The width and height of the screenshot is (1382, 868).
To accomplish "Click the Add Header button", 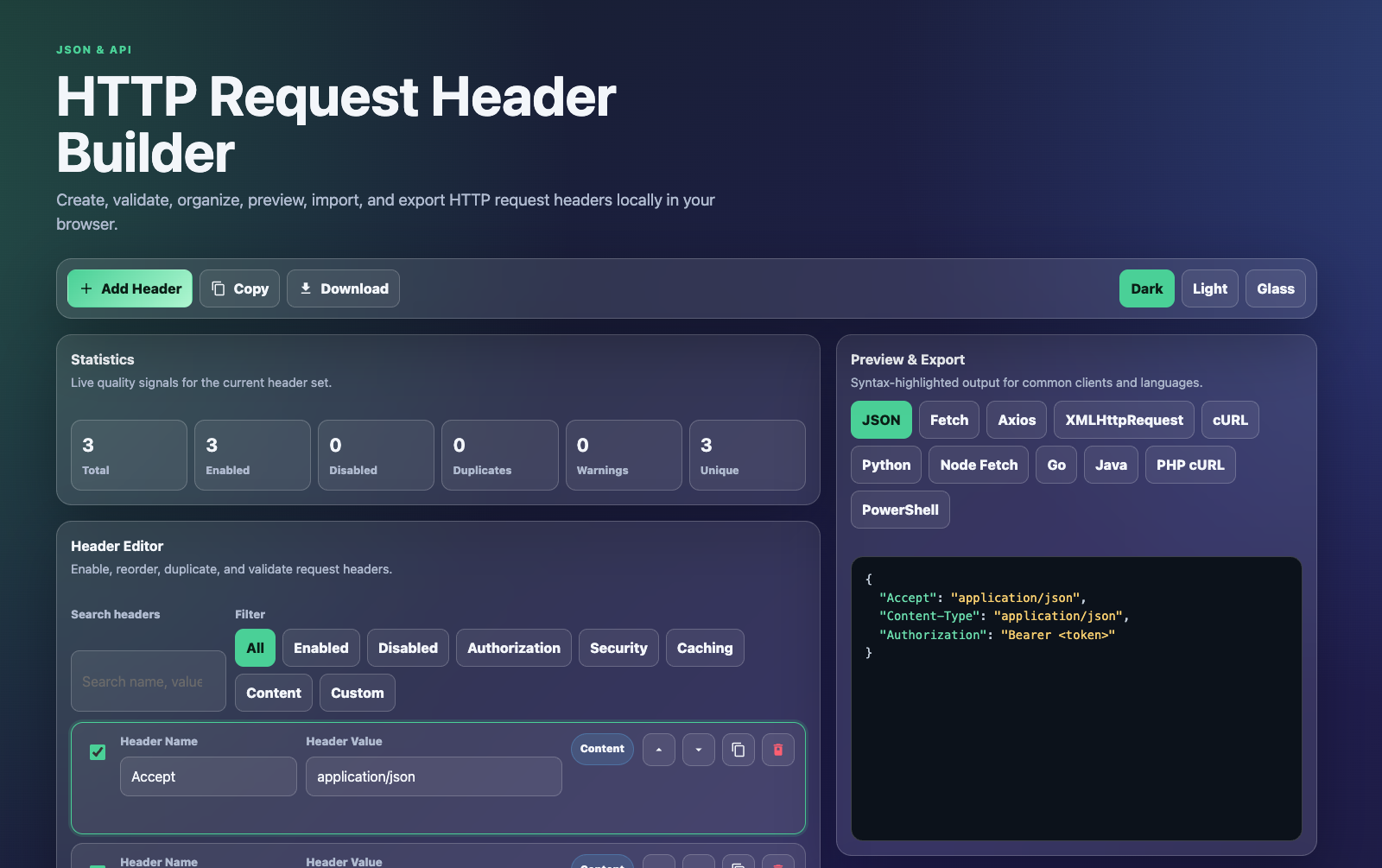I will (x=130, y=288).
